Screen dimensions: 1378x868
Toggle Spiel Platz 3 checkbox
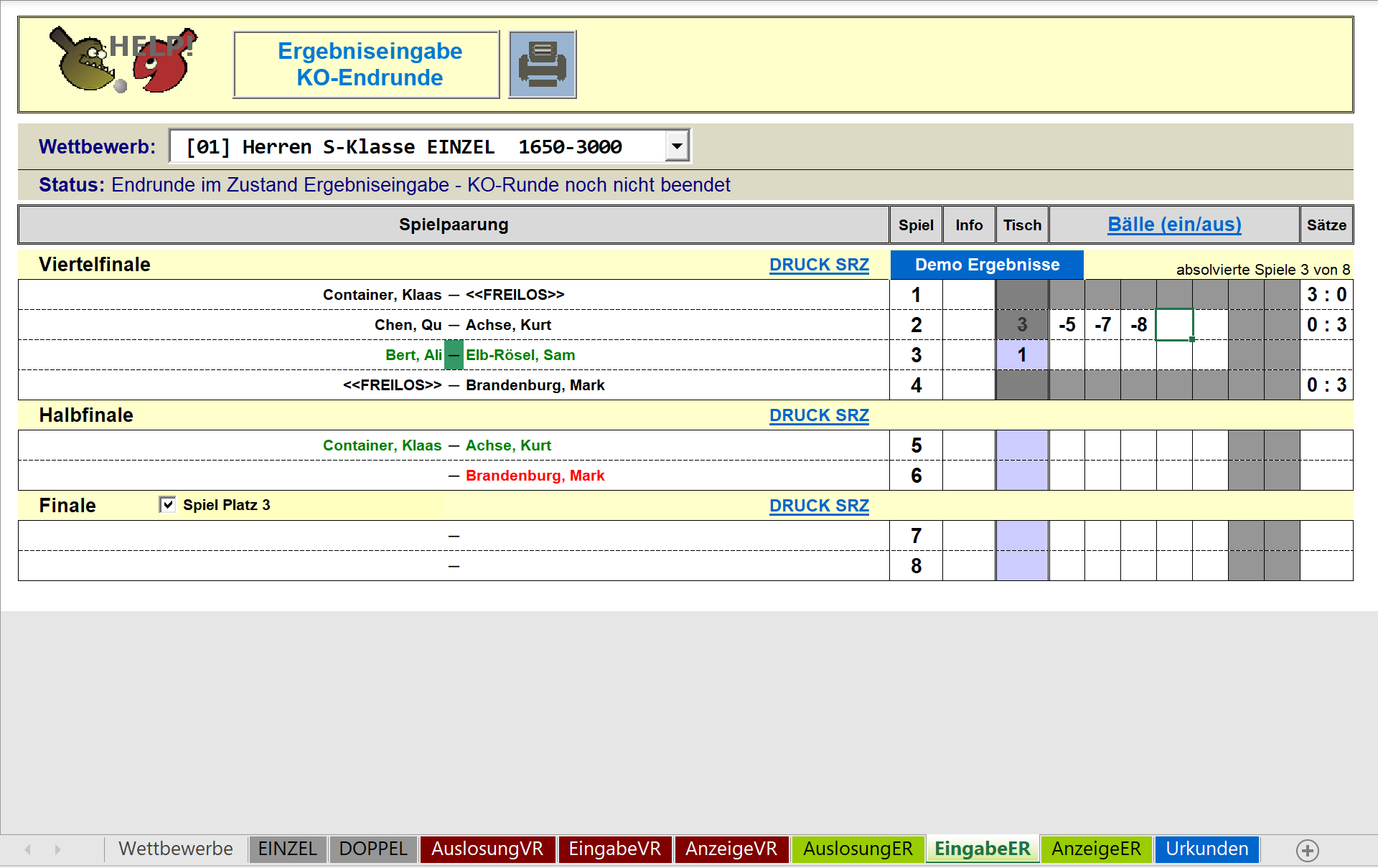click(167, 504)
